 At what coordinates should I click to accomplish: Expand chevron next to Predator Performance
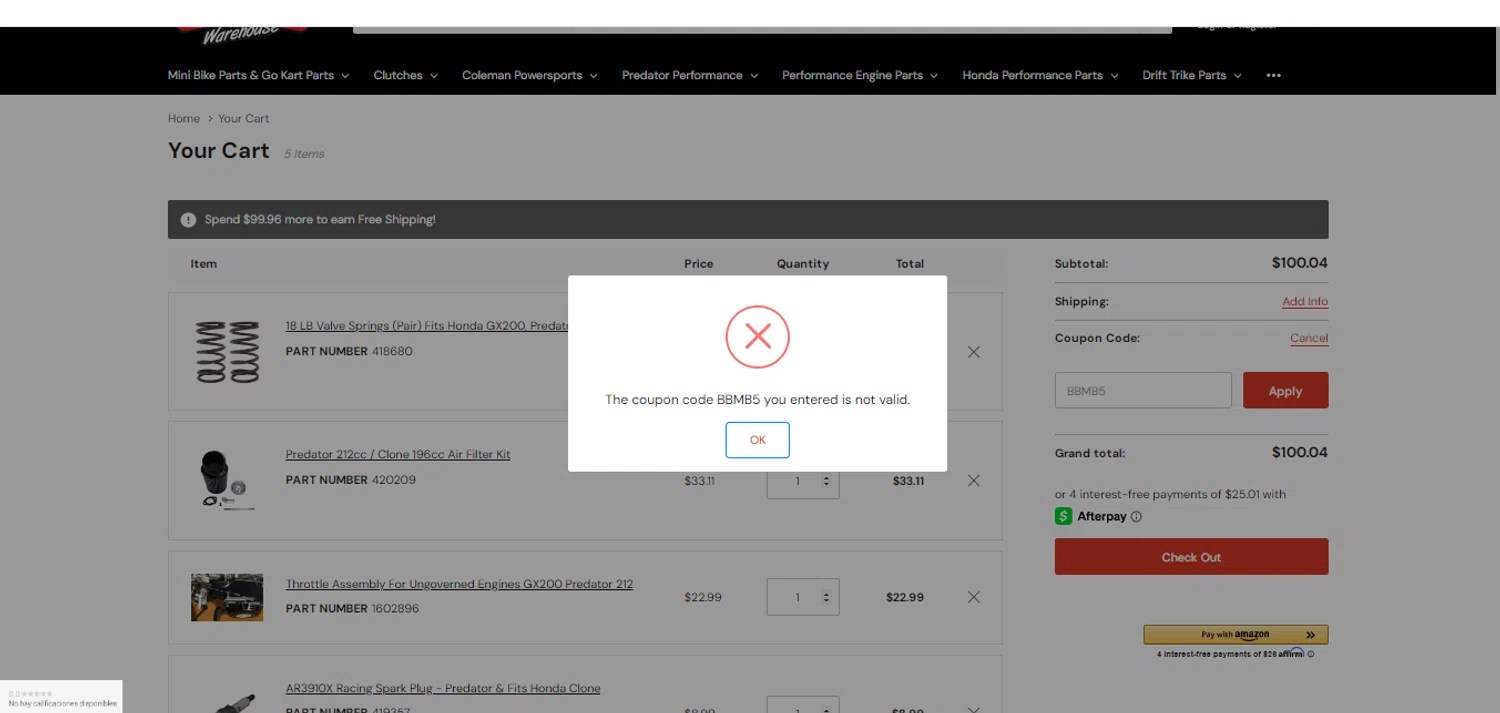click(754, 76)
